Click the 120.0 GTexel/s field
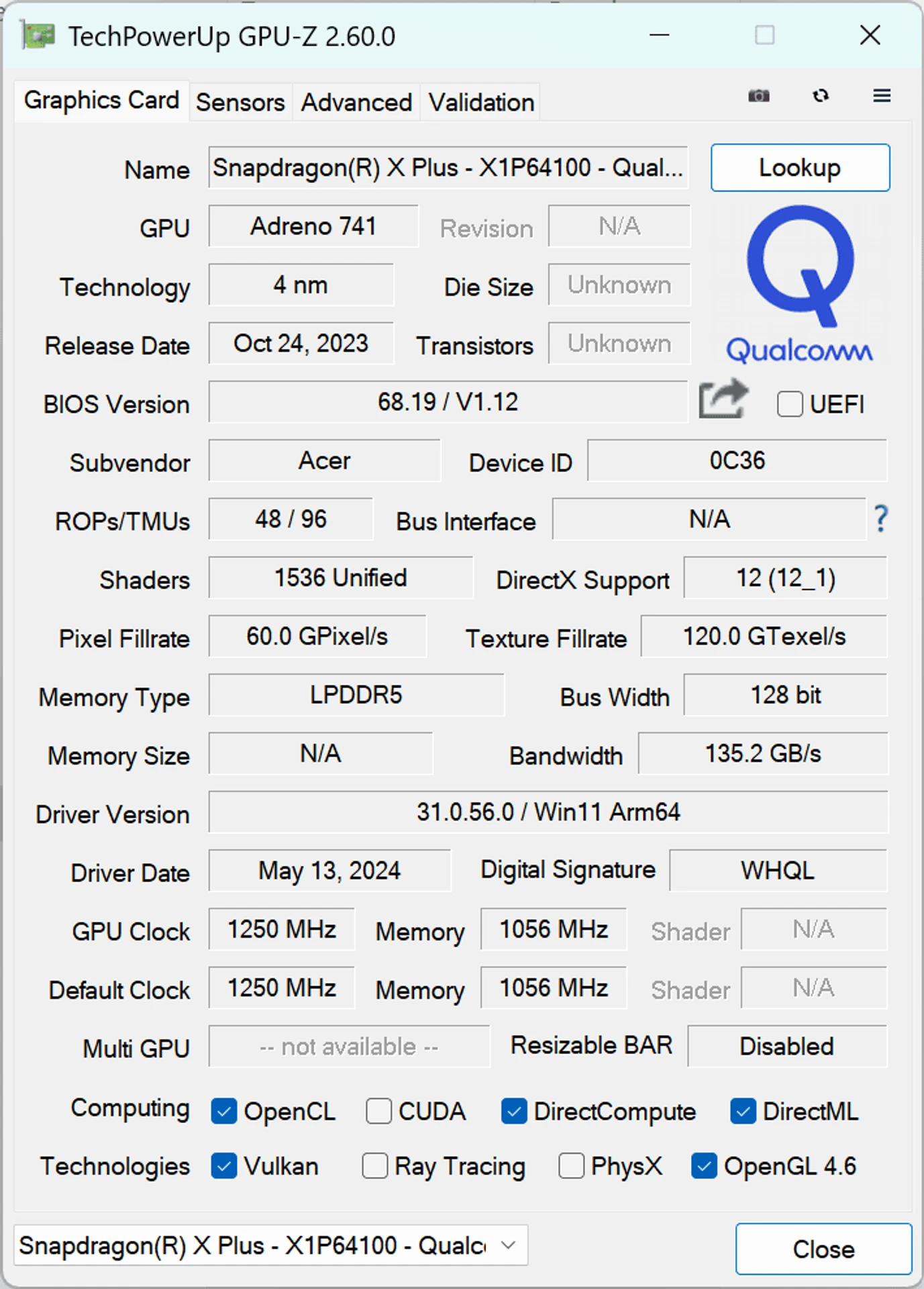This screenshot has width=924, height=1289. click(764, 636)
